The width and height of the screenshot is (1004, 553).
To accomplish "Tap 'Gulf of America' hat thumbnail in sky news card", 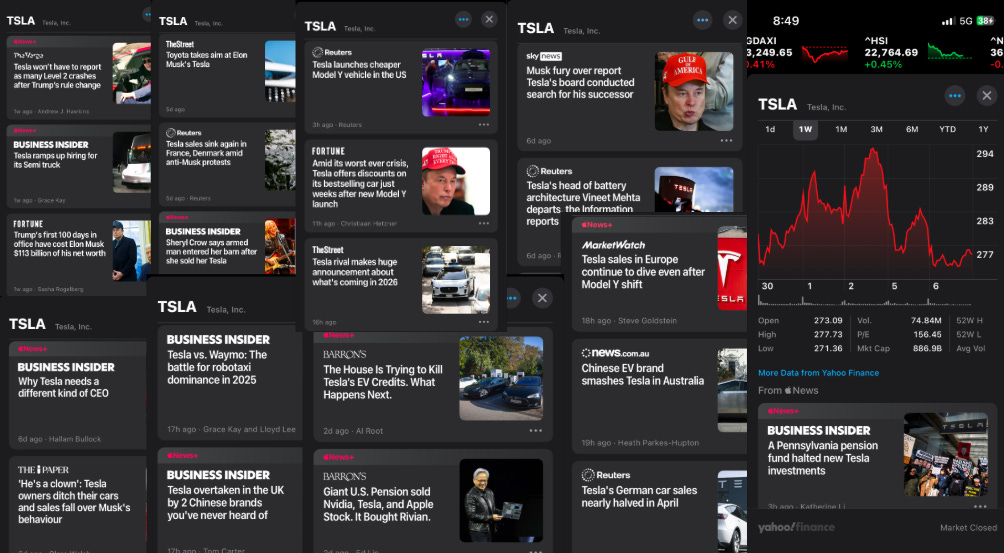I will coord(694,92).
